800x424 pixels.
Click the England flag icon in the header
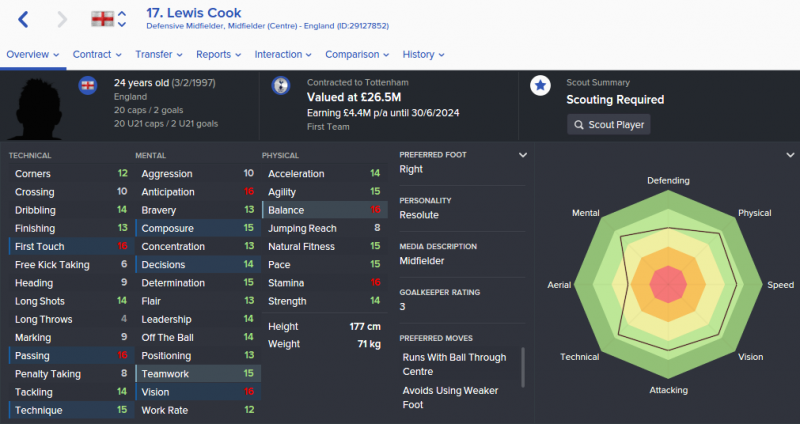(x=102, y=19)
